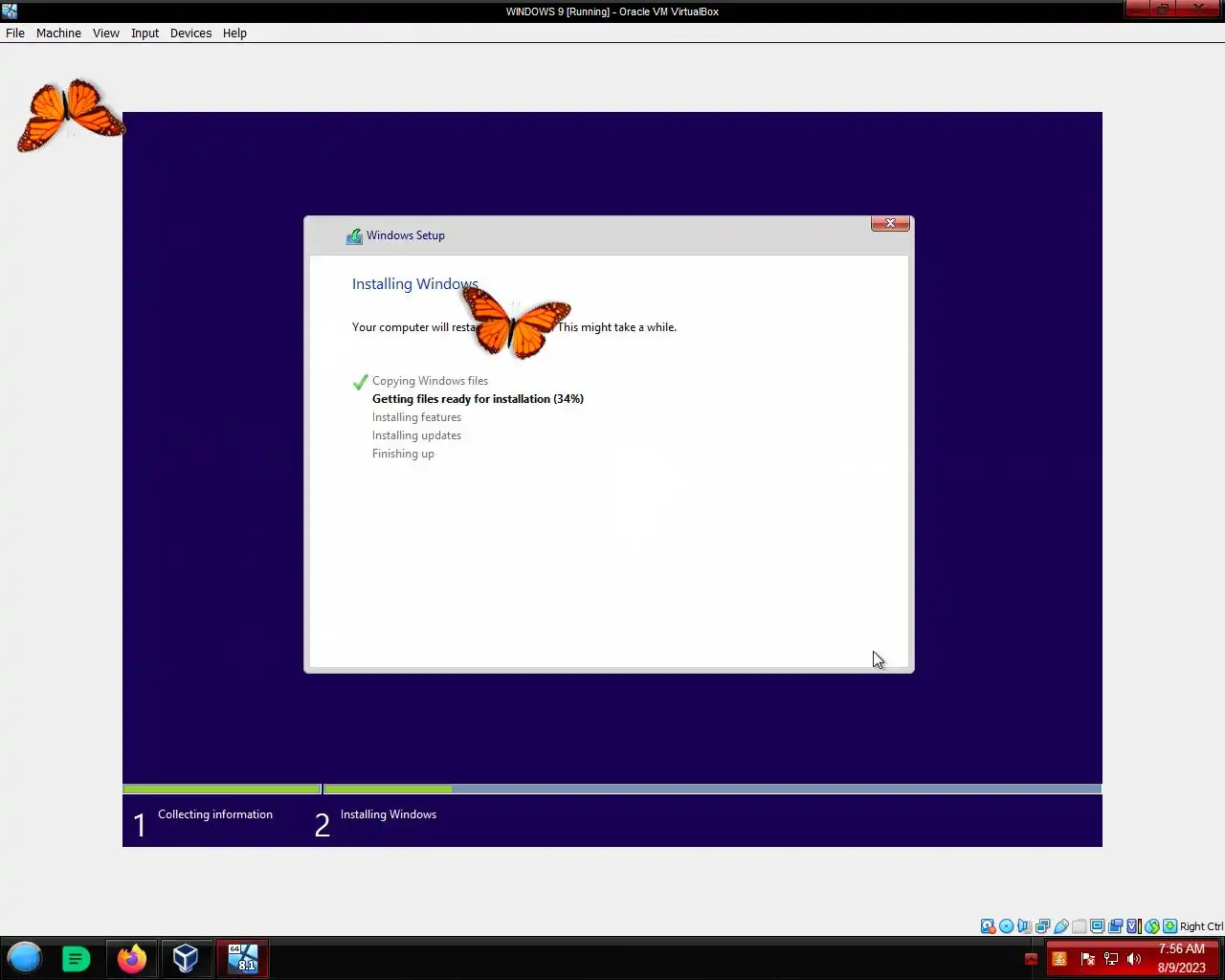Show hidden tray icons arrow

tap(1031, 959)
